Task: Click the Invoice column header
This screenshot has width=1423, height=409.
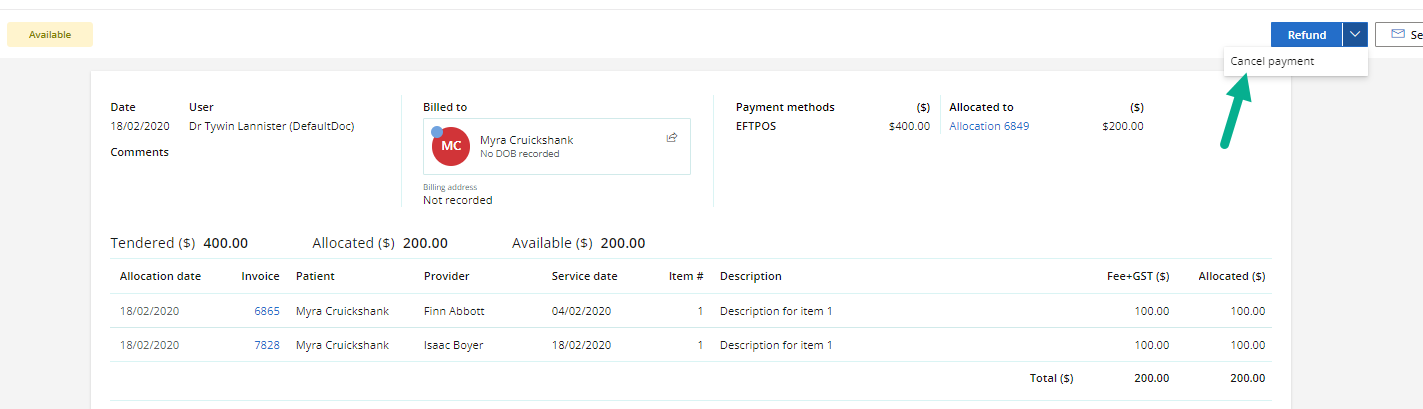Action: (261, 276)
